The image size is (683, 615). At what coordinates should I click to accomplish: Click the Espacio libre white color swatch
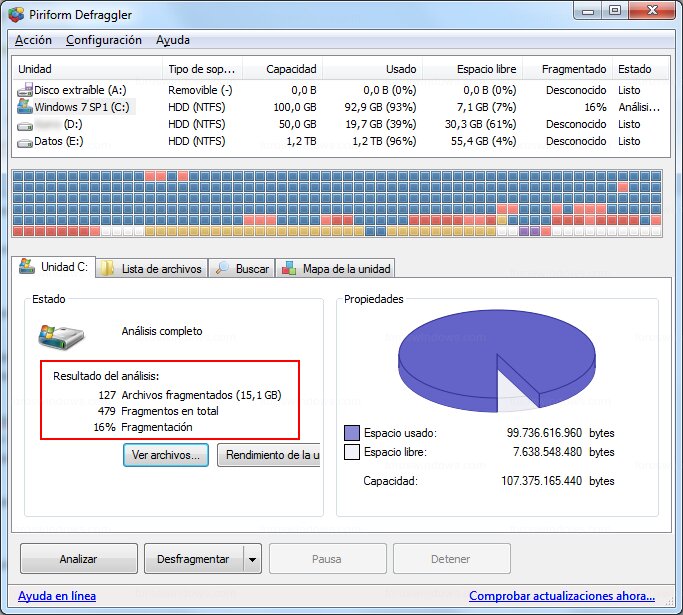pyautogui.click(x=352, y=452)
